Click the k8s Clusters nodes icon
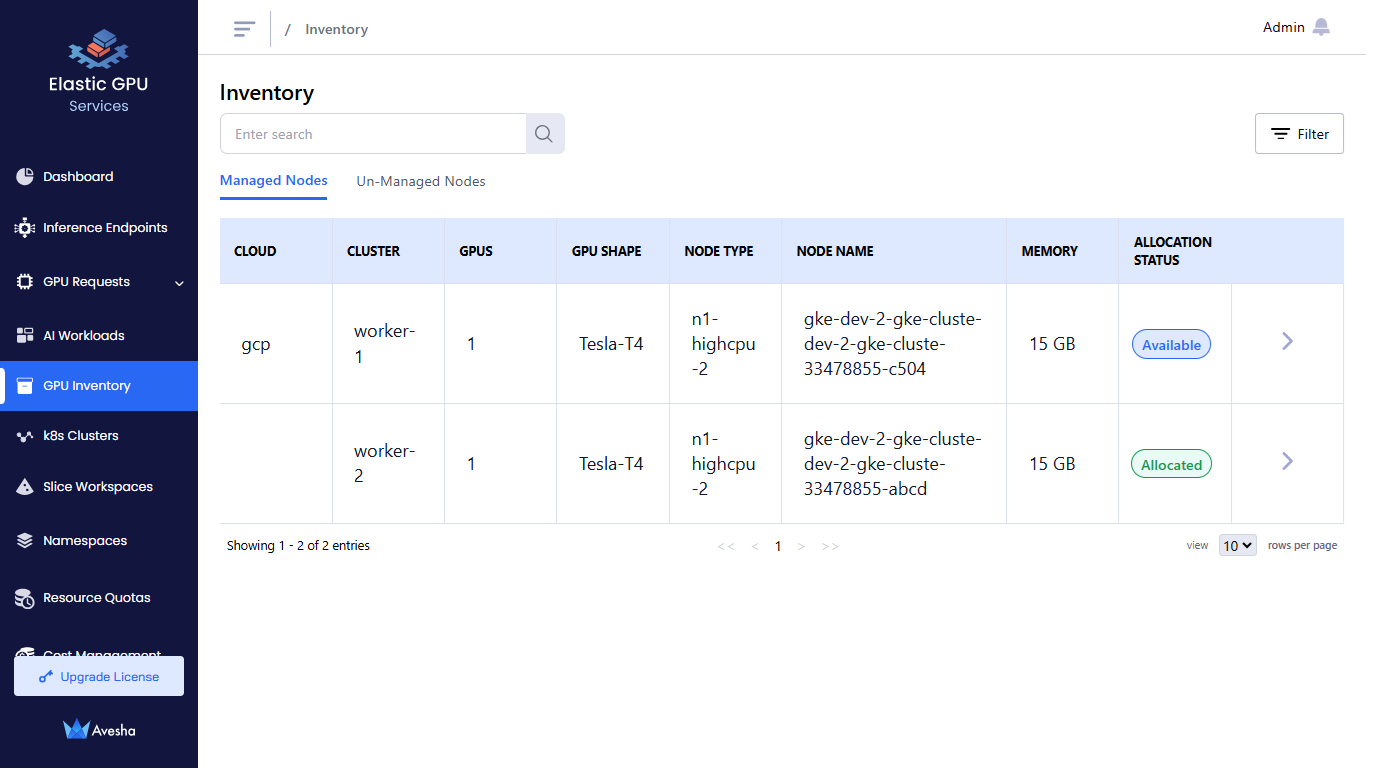The height and width of the screenshot is (782, 1398). [25, 436]
